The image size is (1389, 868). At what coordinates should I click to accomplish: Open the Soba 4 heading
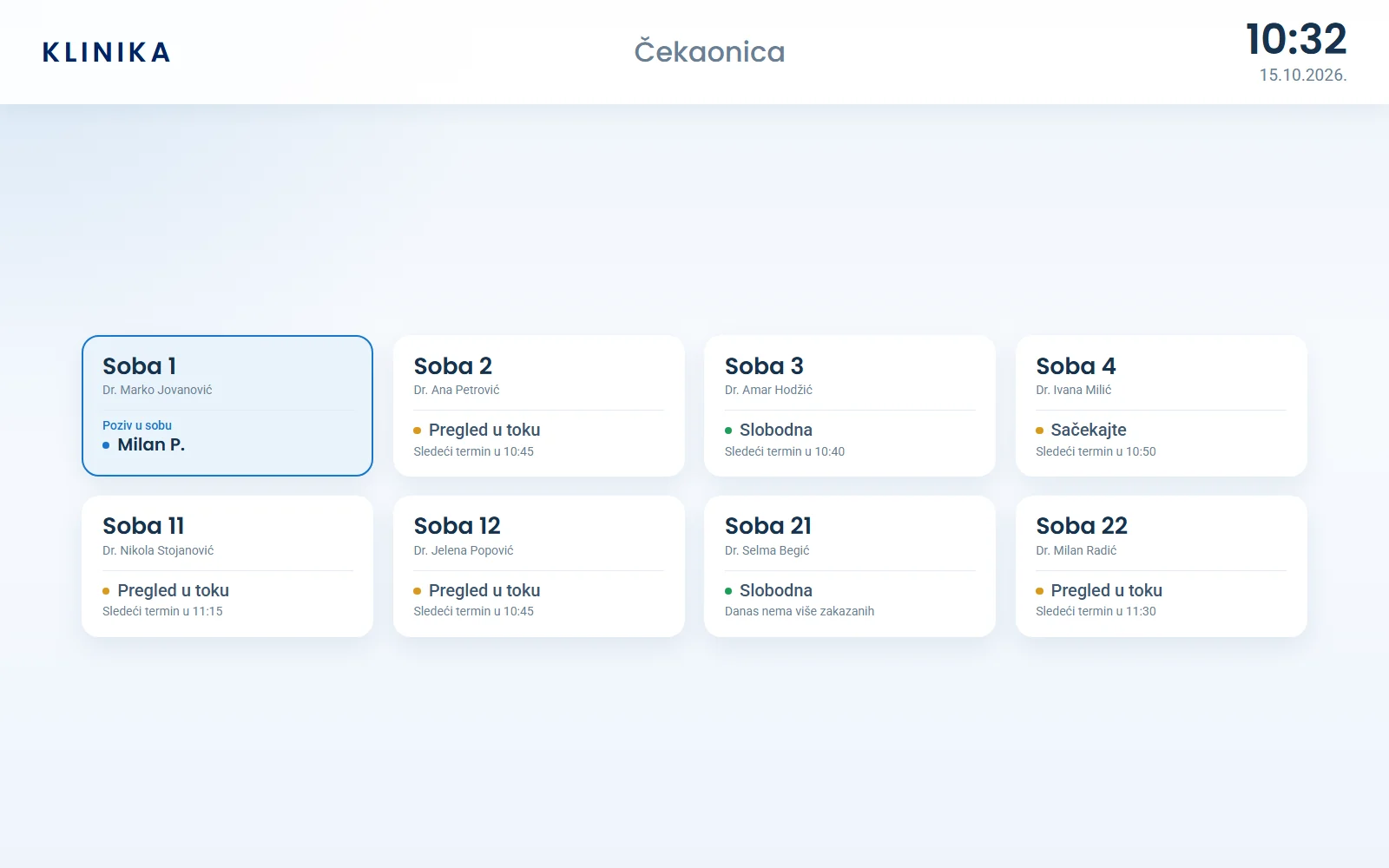[x=1076, y=366]
